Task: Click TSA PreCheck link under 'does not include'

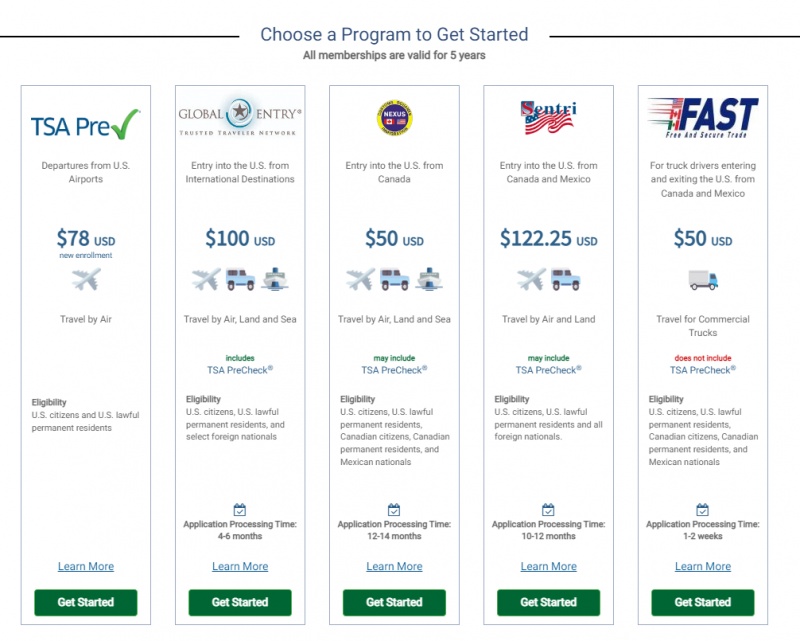Action: (703, 370)
